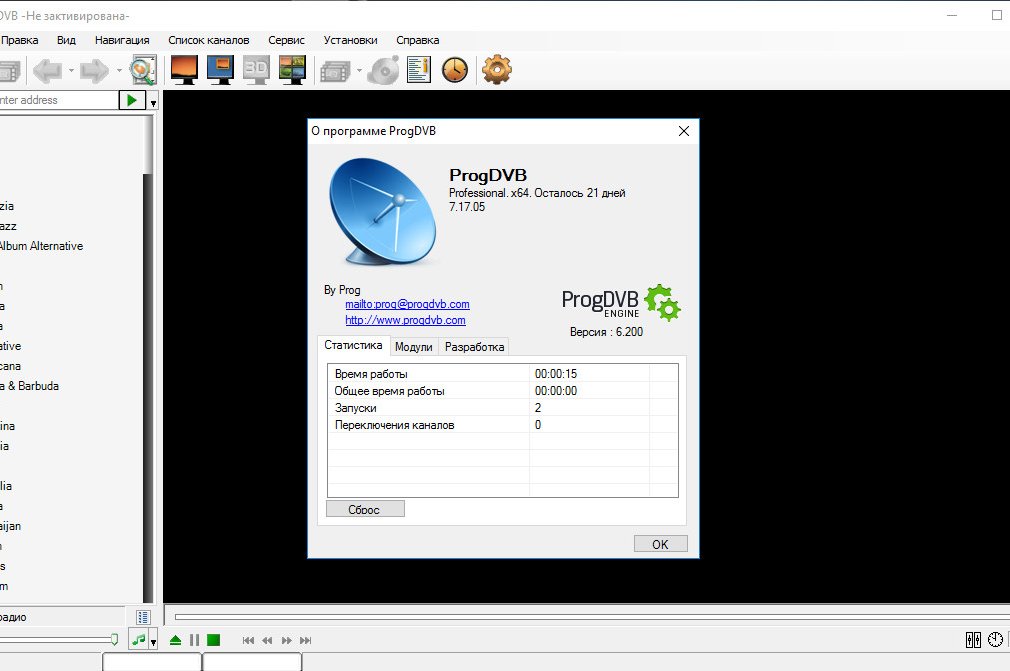Open the orange clock scheduler icon
Image resolution: width=1010 pixels, height=671 pixels.
[x=455, y=70]
